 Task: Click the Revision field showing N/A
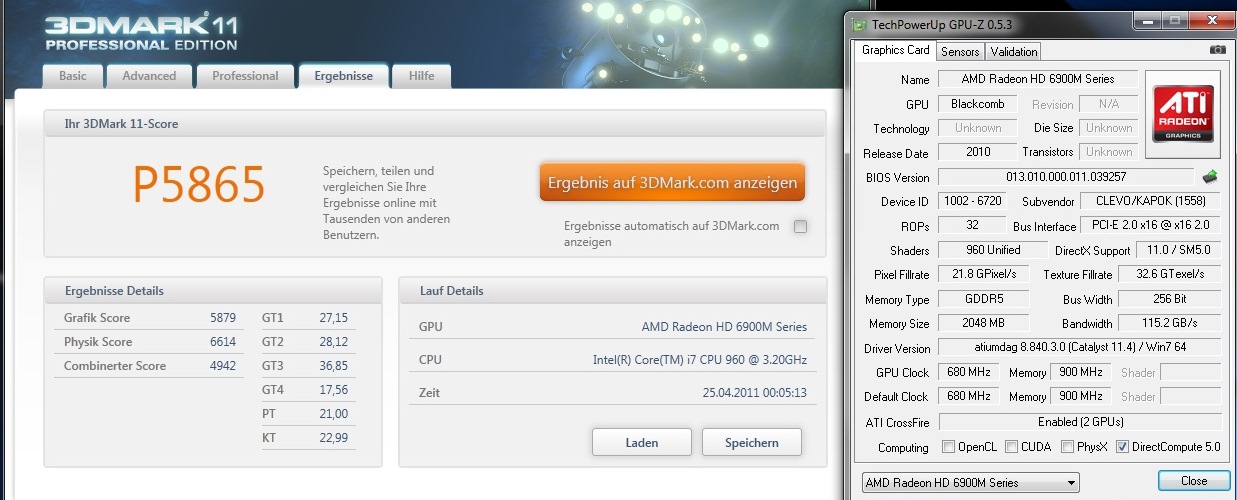click(x=1108, y=104)
